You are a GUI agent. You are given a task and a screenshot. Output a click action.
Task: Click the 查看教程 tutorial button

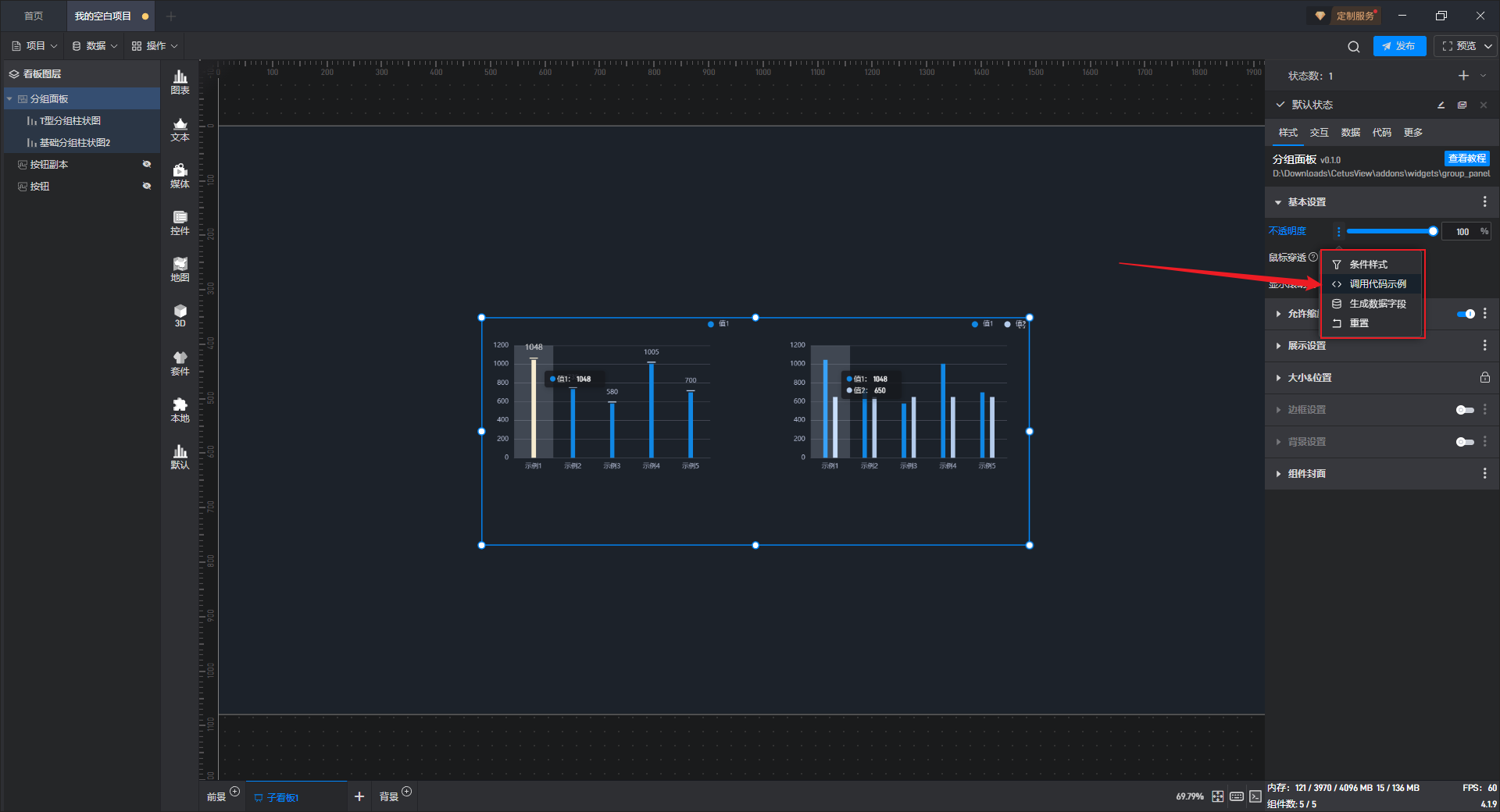[x=1466, y=158]
